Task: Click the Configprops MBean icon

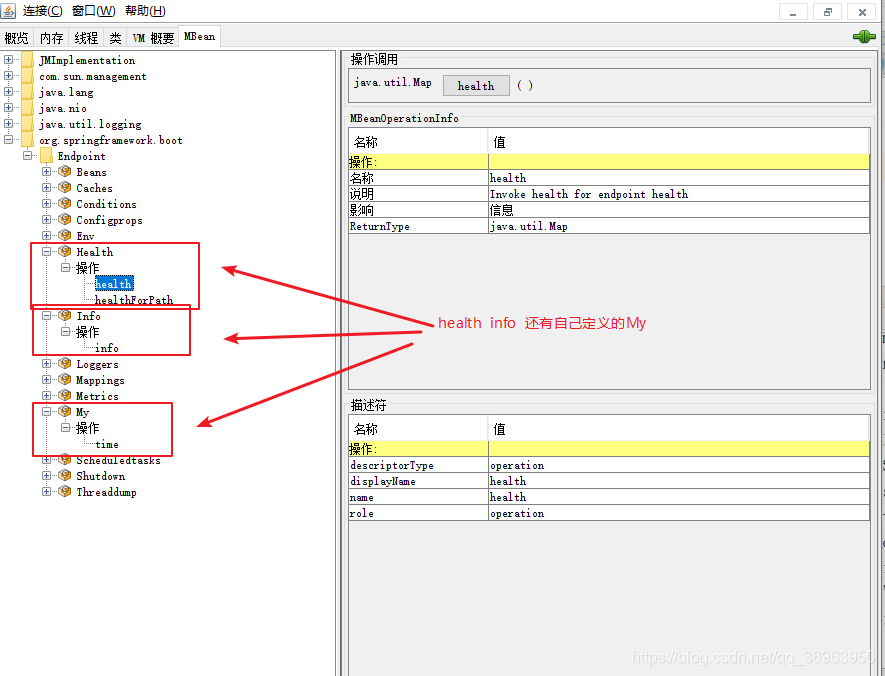Action: (x=65, y=219)
